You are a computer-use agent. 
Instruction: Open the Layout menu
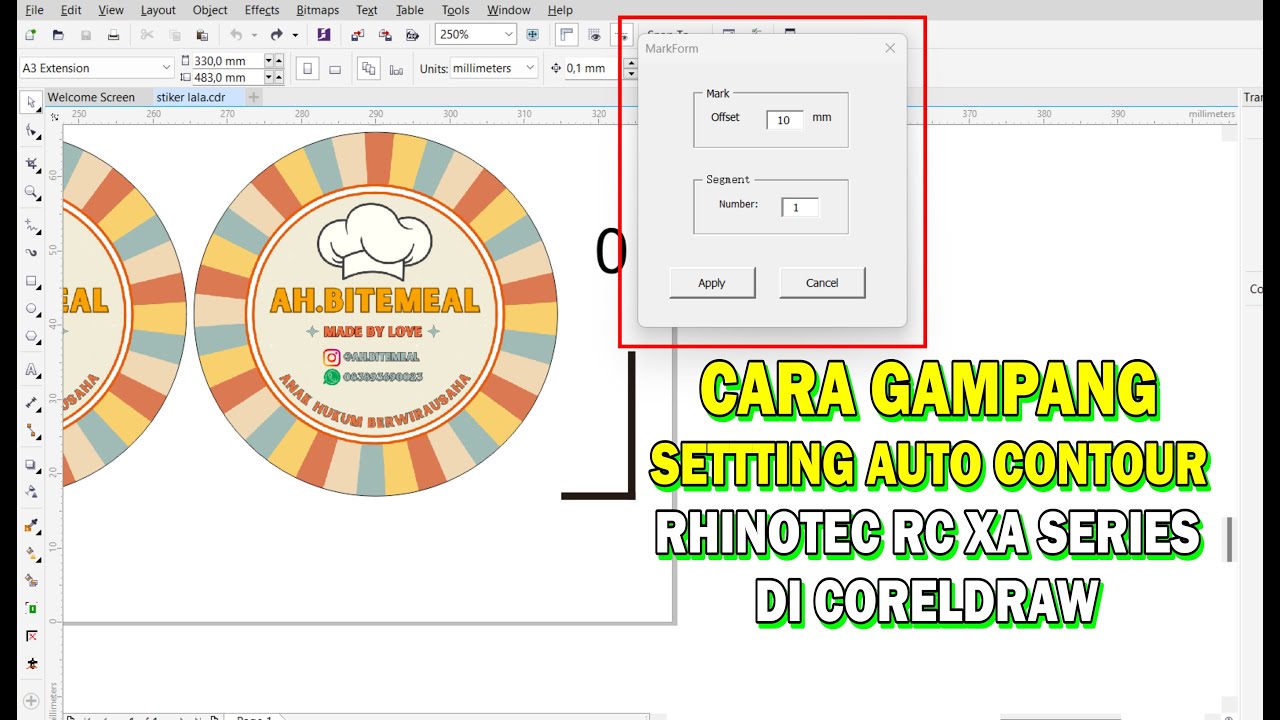pos(158,10)
